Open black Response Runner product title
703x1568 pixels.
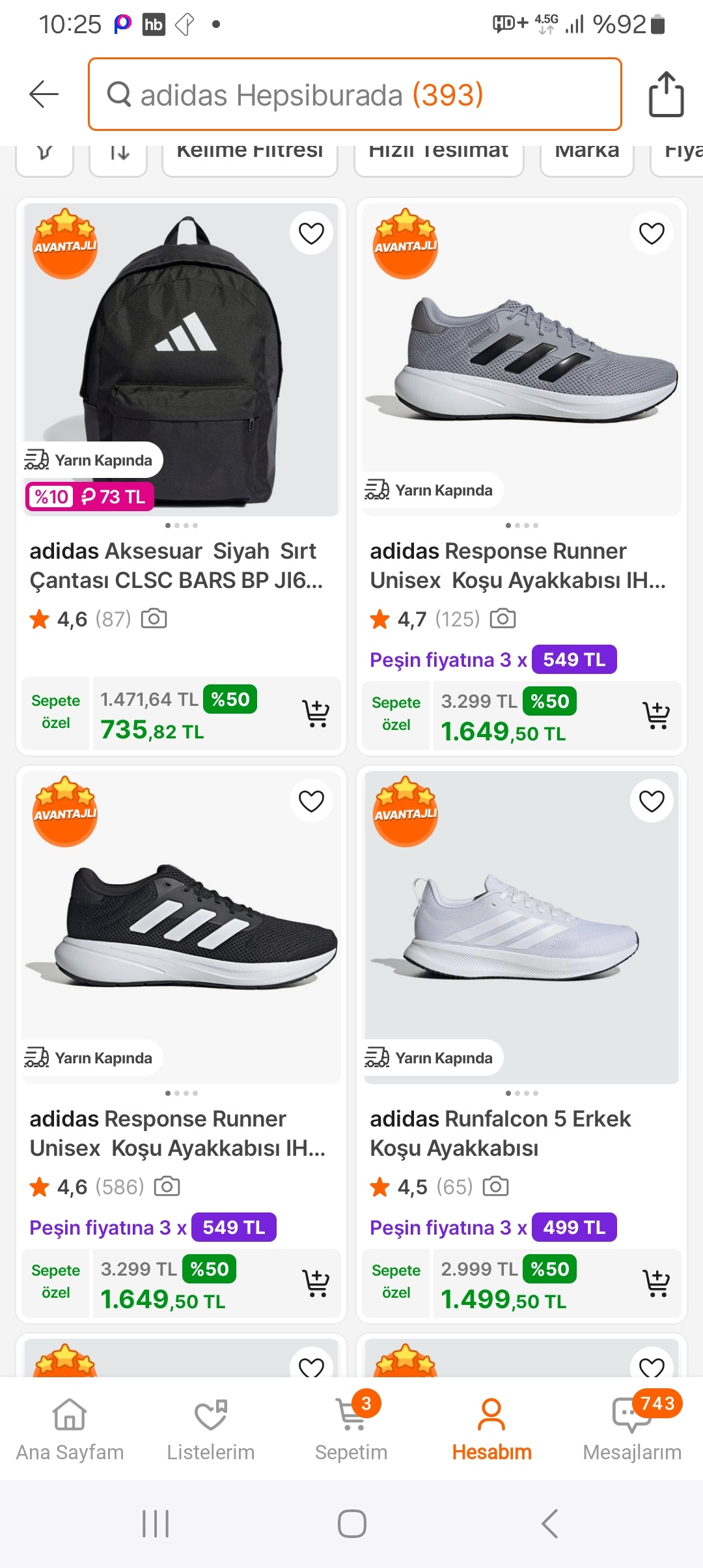point(177,1133)
